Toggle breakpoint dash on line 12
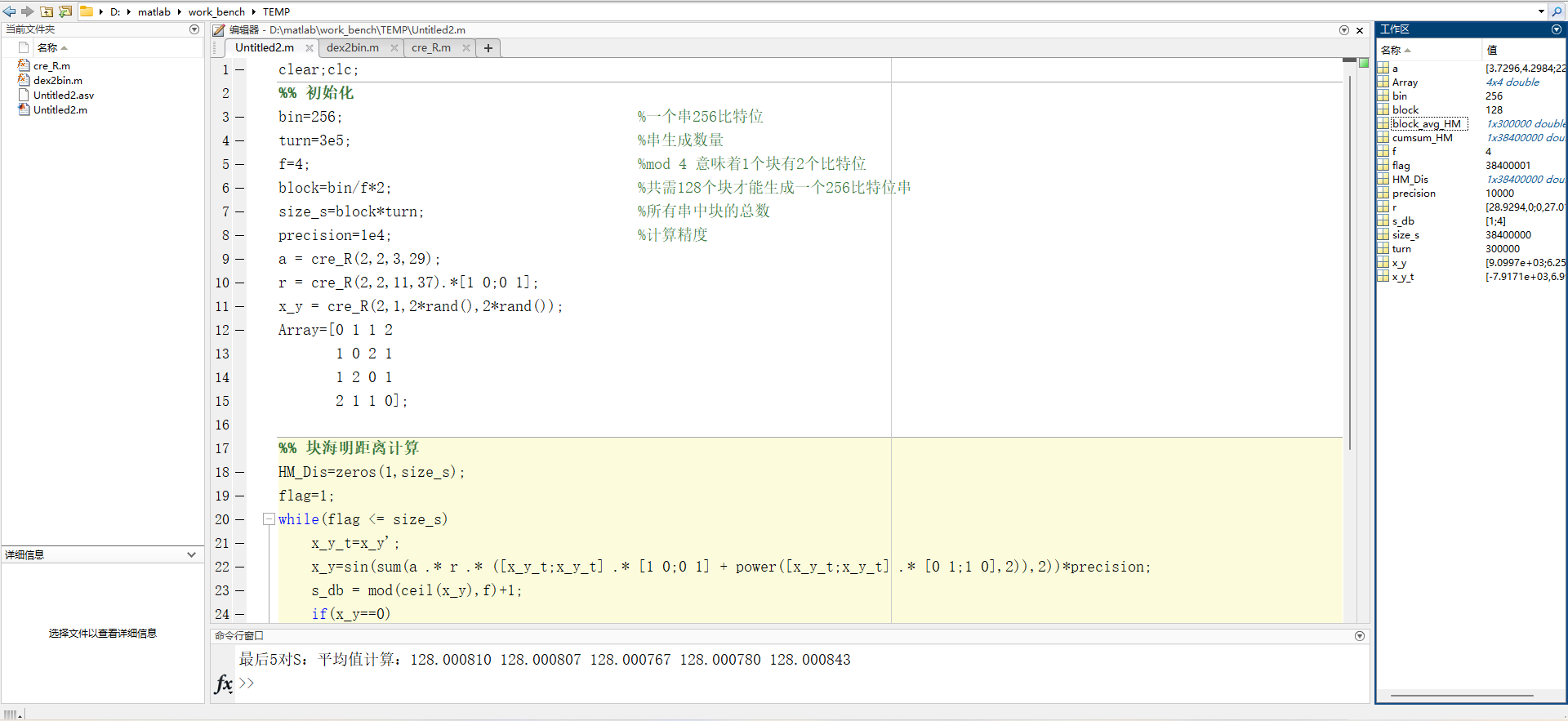 (240, 330)
